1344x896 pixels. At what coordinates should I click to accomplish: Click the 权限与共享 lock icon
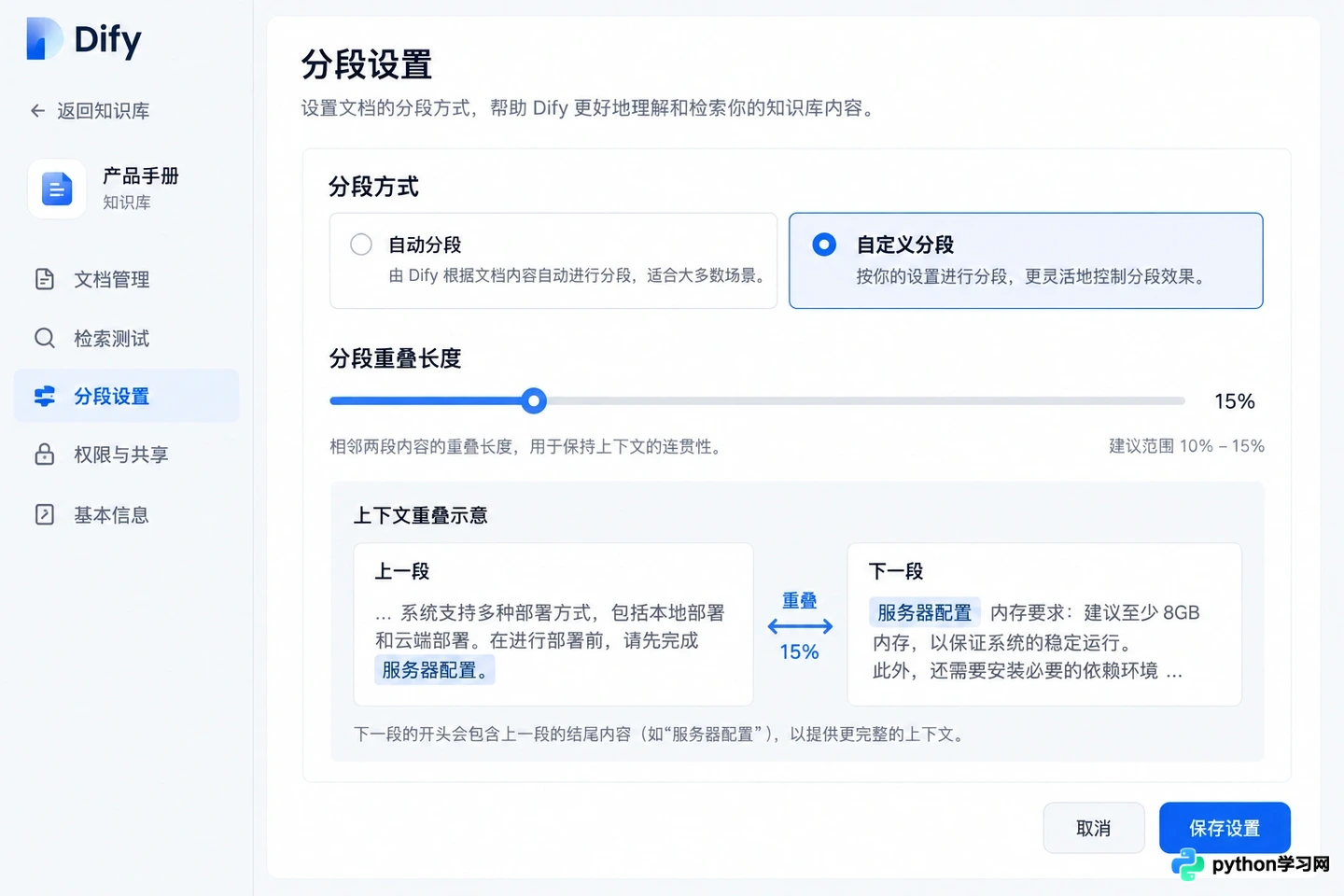(x=45, y=455)
